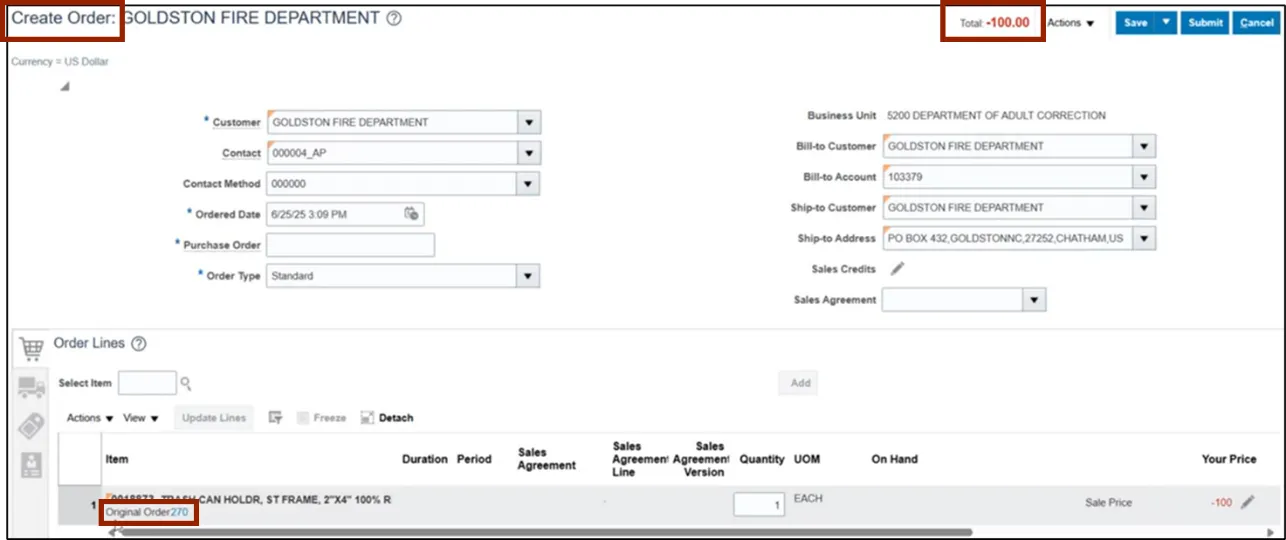
Task: Expand the Order Type dropdown
Action: pos(529,276)
